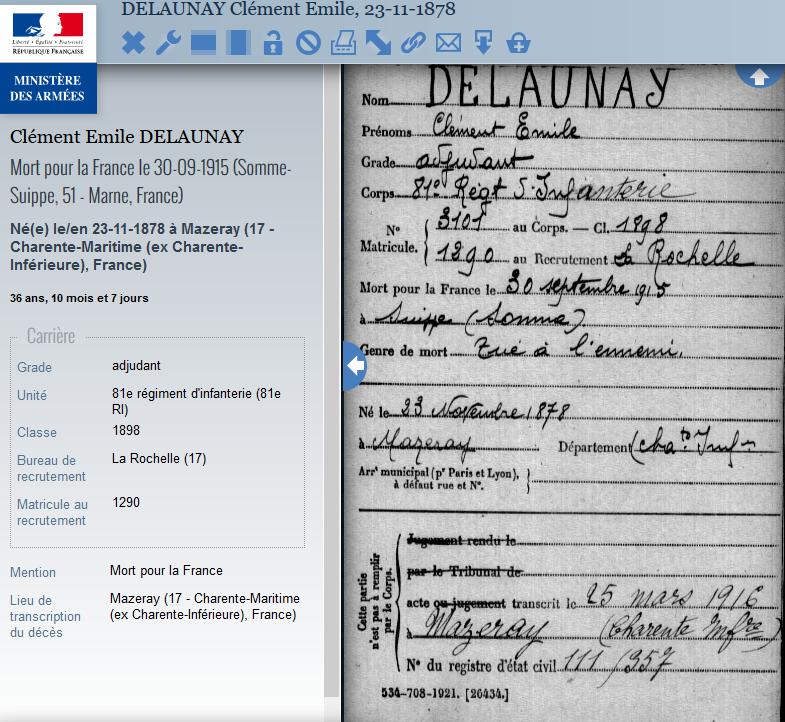The height and width of the screenshot is (722, 785).
Task: Close the record viewer with the X icon
Action: tap(133, 43)
